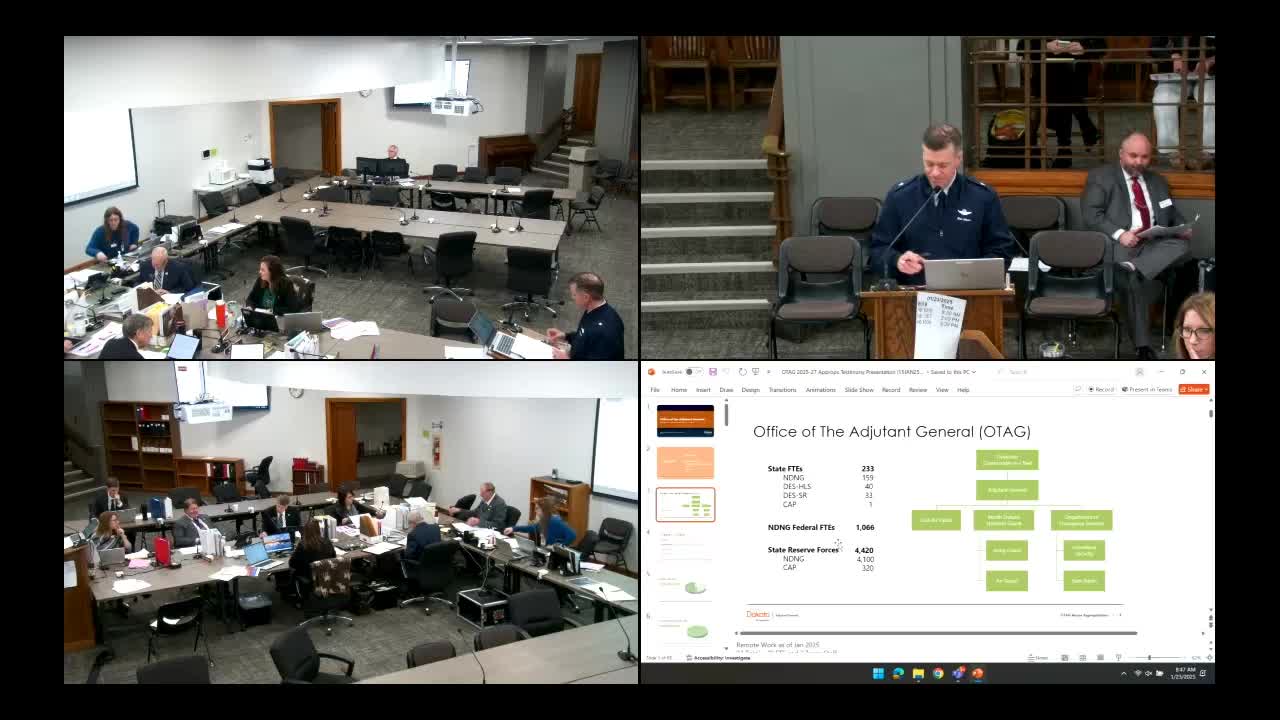Click the volume speaker icon in system tray

click(1149, 673)
